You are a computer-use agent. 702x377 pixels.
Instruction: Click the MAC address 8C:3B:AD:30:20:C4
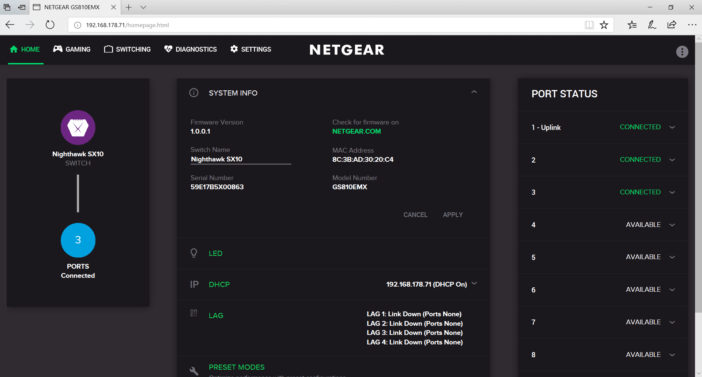pos(363,160)
